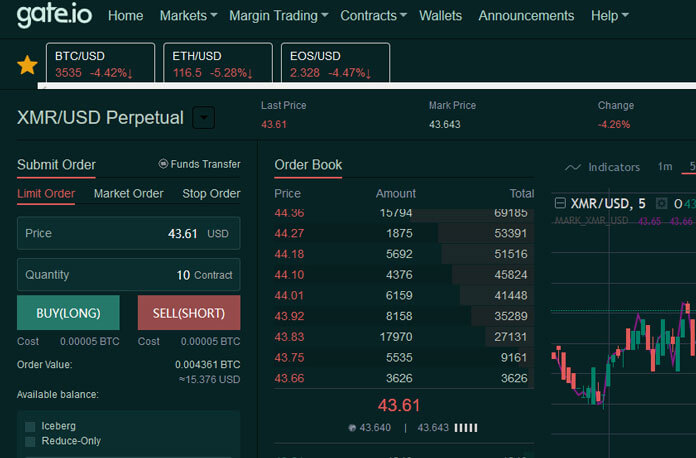Click order book price 44.10
This screenshot has width=696, height=458.
[x=289, y=275]
